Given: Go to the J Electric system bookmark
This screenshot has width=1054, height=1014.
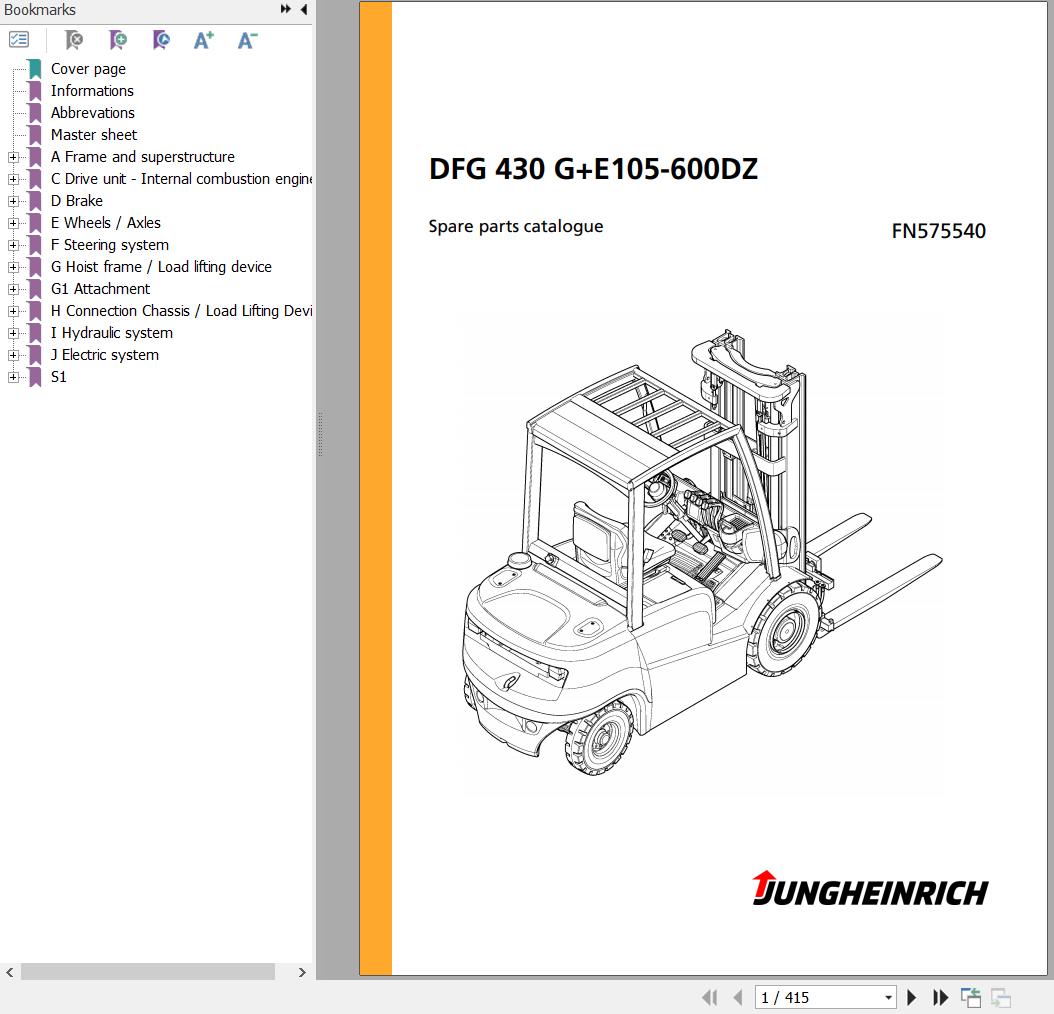Looking at the screenshot, I should tap(104, 355).
